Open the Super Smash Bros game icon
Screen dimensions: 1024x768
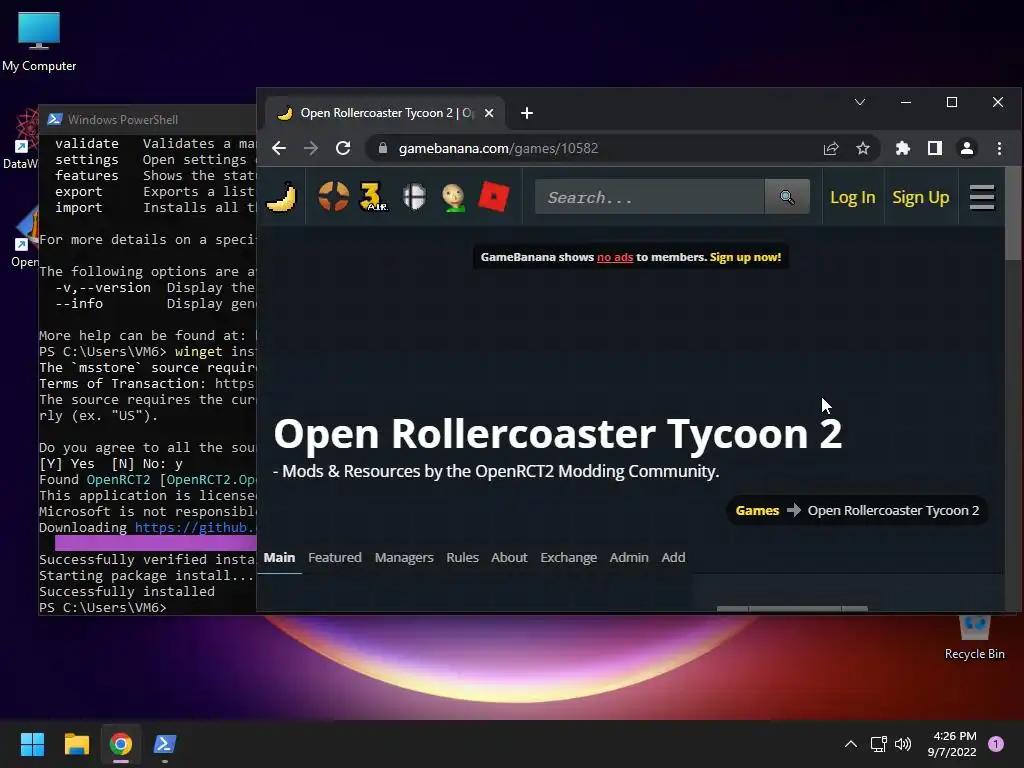pos(414,197)
